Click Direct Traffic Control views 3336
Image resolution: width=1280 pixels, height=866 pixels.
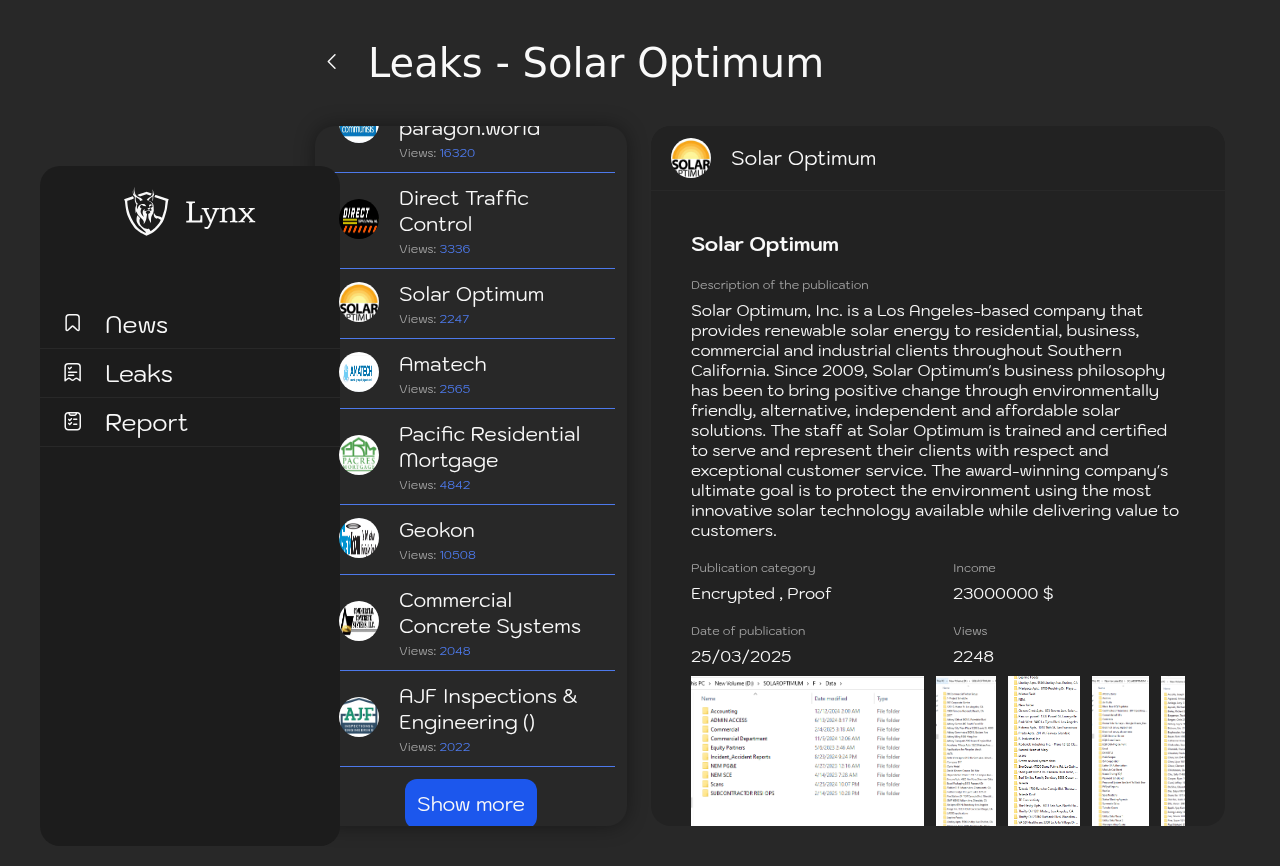tap(455, 249)
